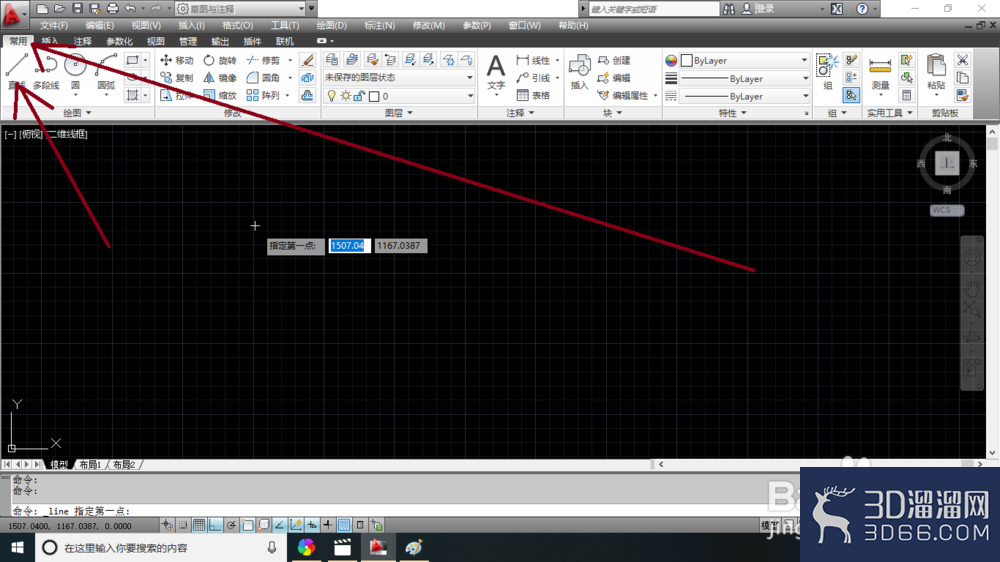Open the 修改(M) menu

pyautogui.click(x=429, y=26)
